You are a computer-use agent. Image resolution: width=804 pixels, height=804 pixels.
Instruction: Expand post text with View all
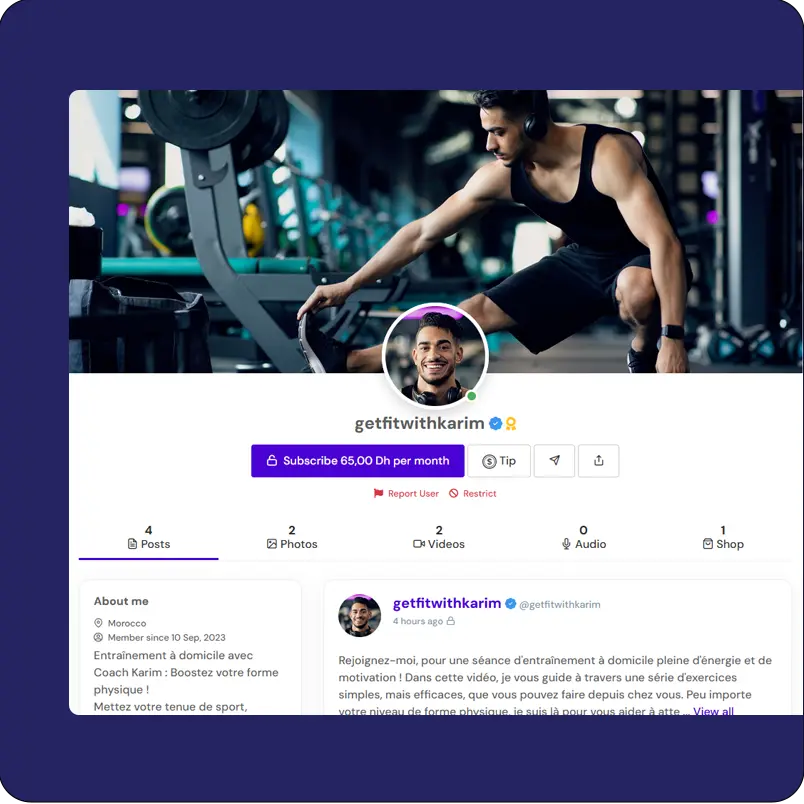pyautogui.click(x=713, y=711)
